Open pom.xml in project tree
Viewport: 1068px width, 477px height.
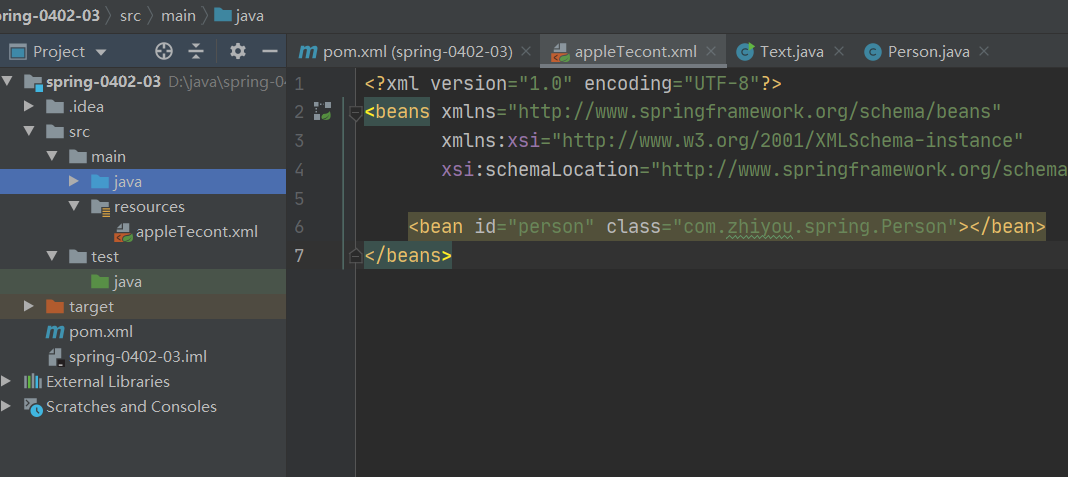[143, 332]
